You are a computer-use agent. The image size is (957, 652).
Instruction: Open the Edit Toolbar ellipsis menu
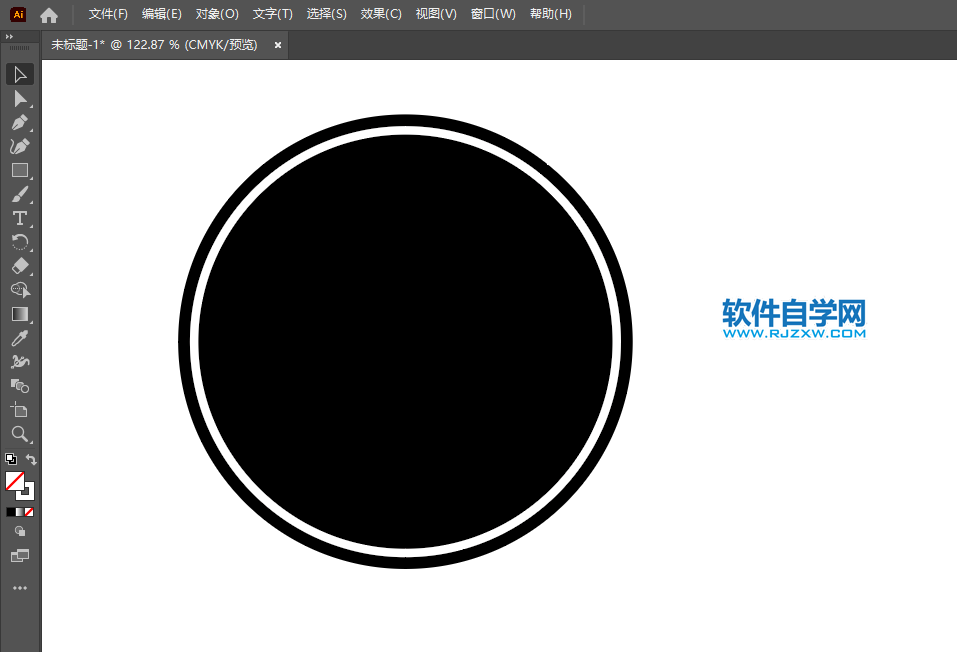[x=20, y=587]
